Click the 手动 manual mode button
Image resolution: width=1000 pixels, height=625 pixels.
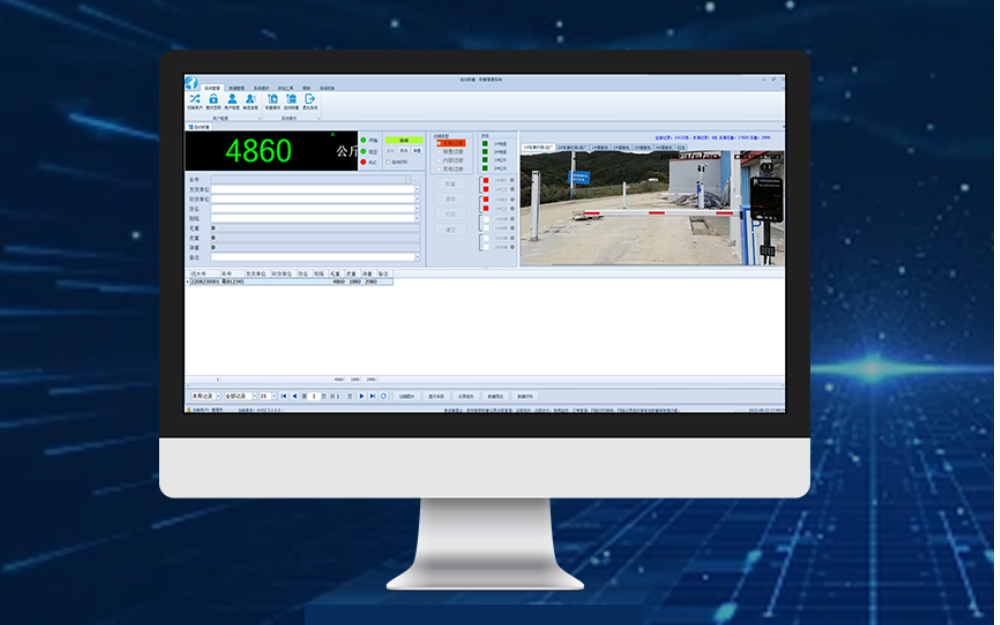tap(404, 151)
